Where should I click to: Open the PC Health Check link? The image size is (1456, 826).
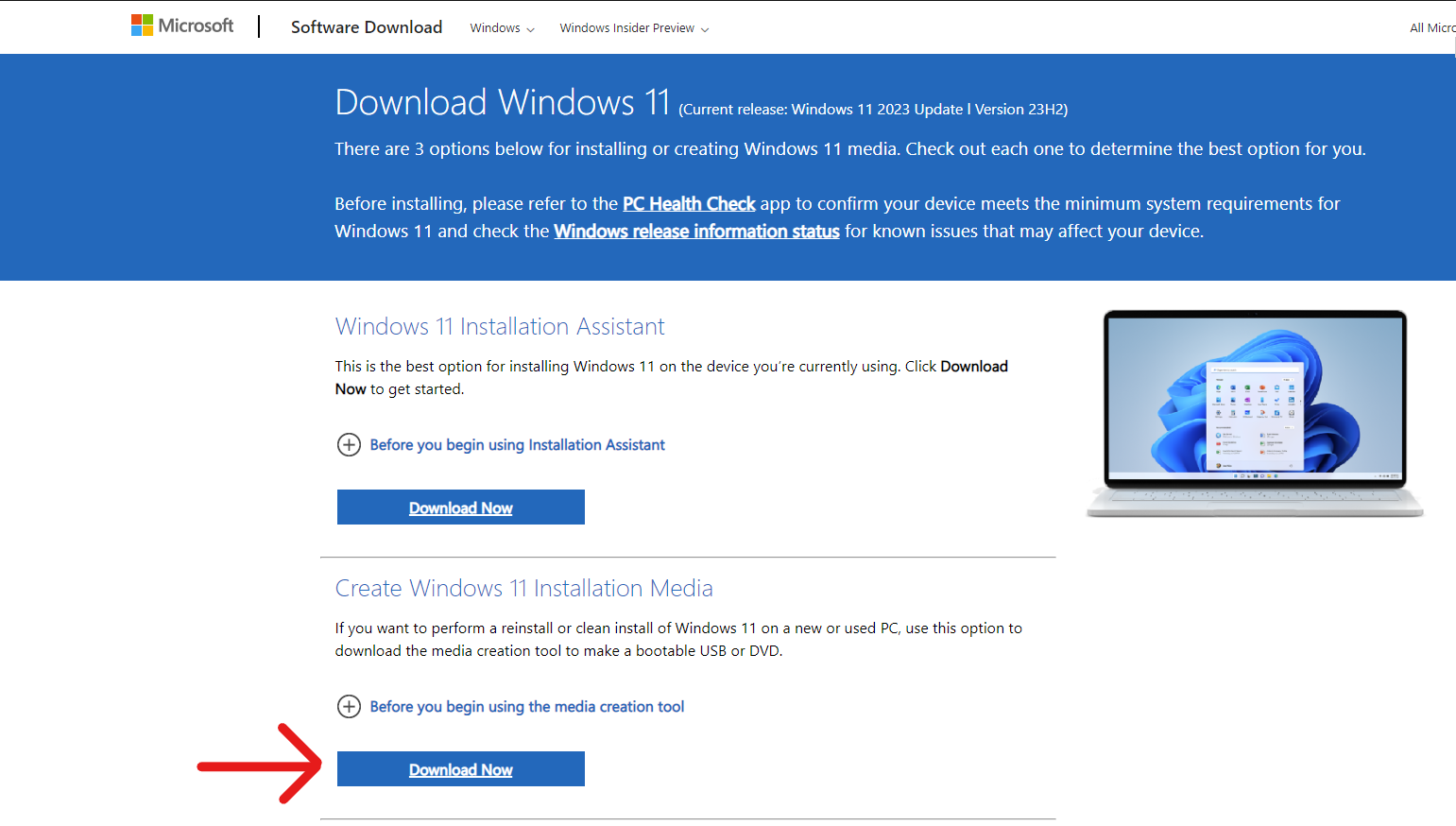(689, 203)
